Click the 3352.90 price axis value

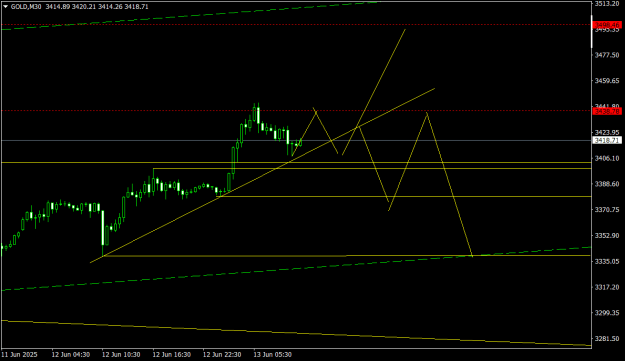click(x=607, y=235)
